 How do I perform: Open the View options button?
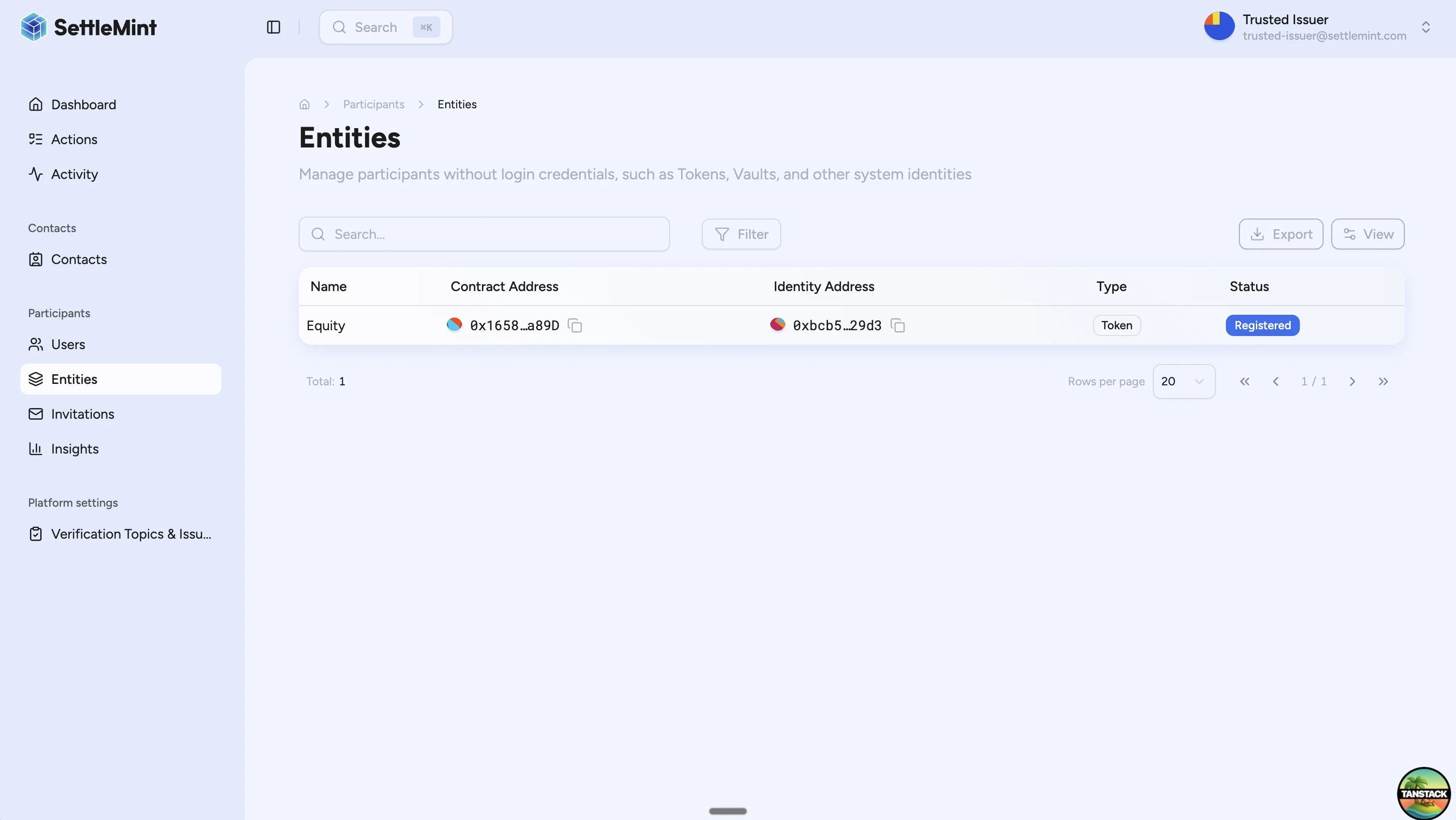[1368, 234]
